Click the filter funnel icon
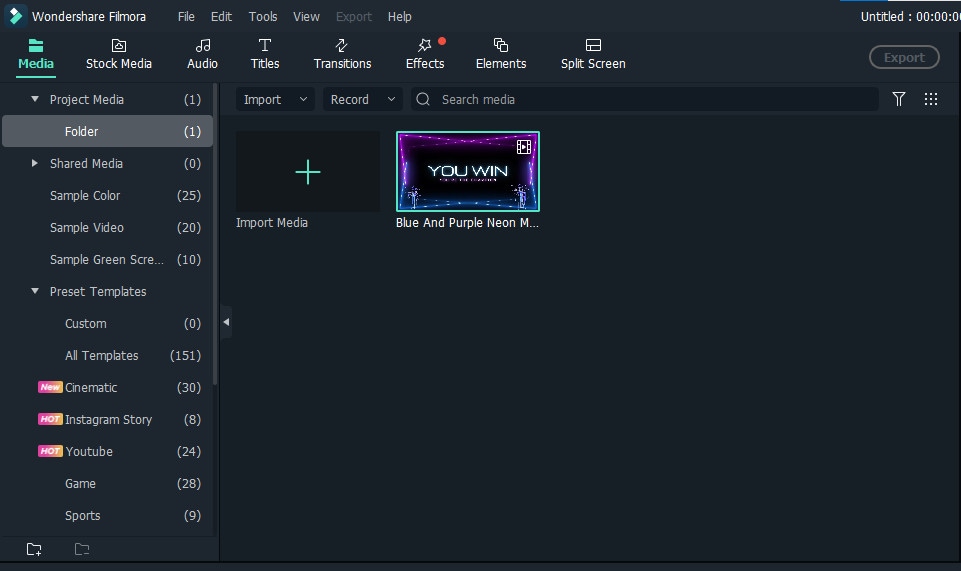This screenshot has height=571, width=961. coord(898,99)
